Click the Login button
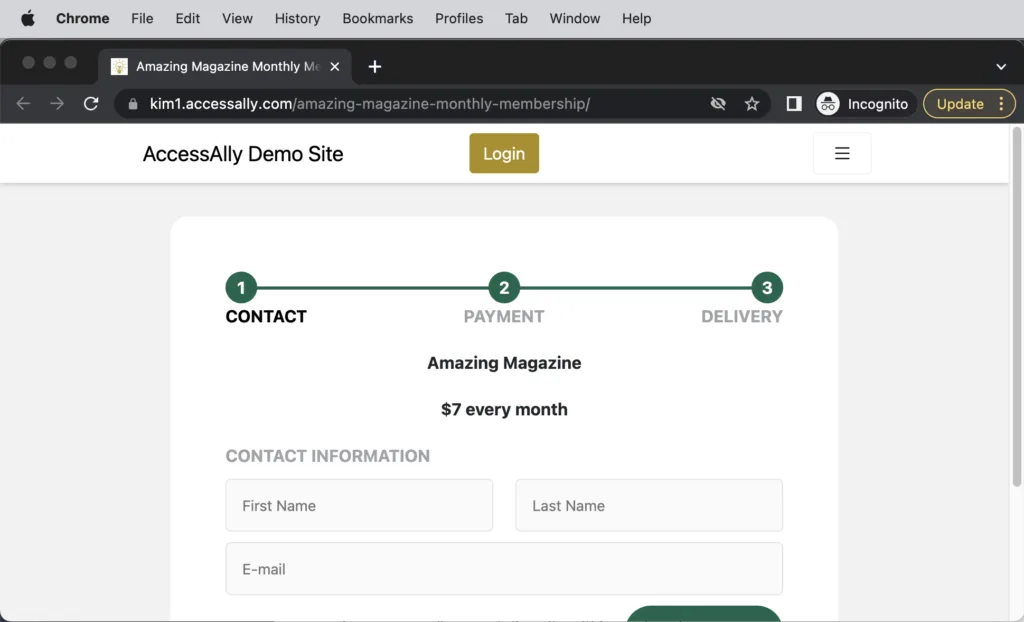1024x622 pixels. [x=503, y=153]
